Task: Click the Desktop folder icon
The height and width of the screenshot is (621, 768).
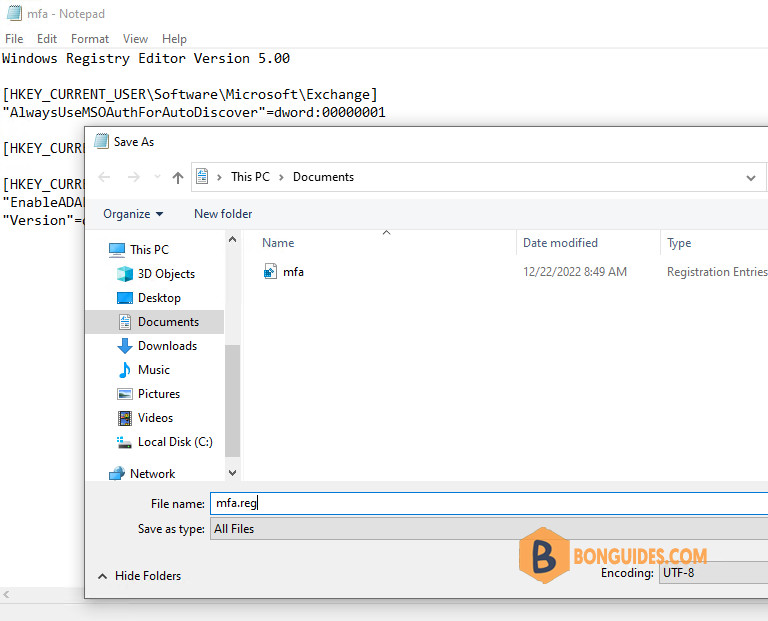Action: pyautogui.click(x=125, y=298)
